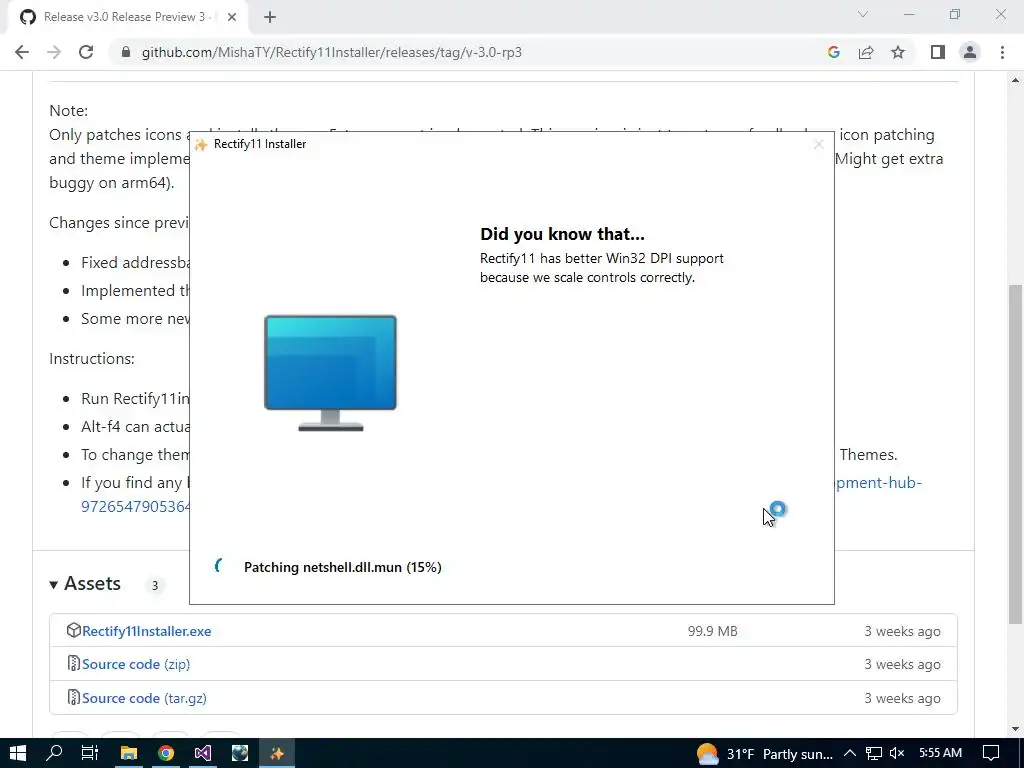Screen dimensions: 1024x768
Task: Download Rectify11Installer.exe
Action: 146,631
